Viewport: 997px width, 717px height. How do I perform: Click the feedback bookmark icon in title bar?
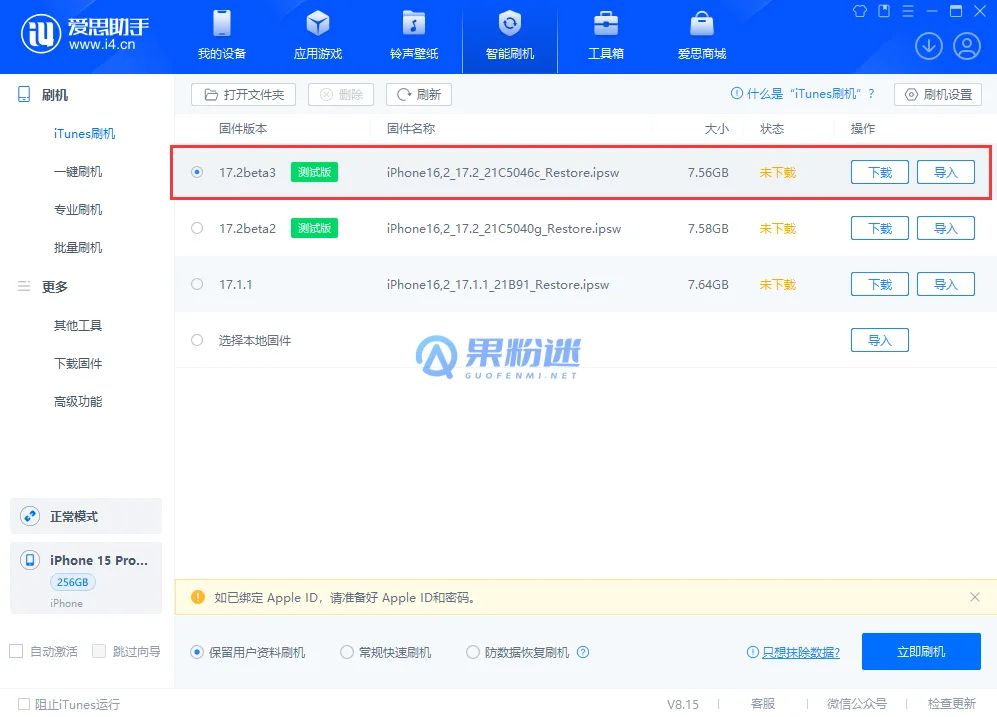tap(884, 11)
